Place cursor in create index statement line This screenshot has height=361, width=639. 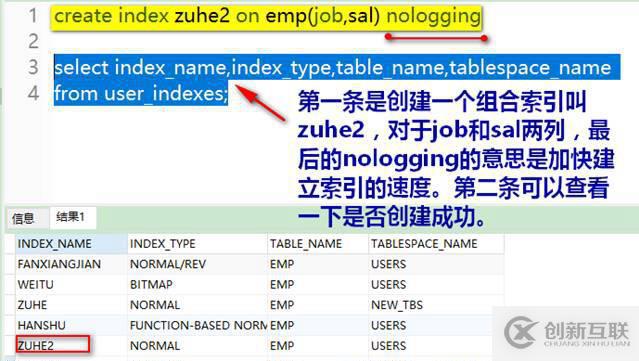pos(267,17)
